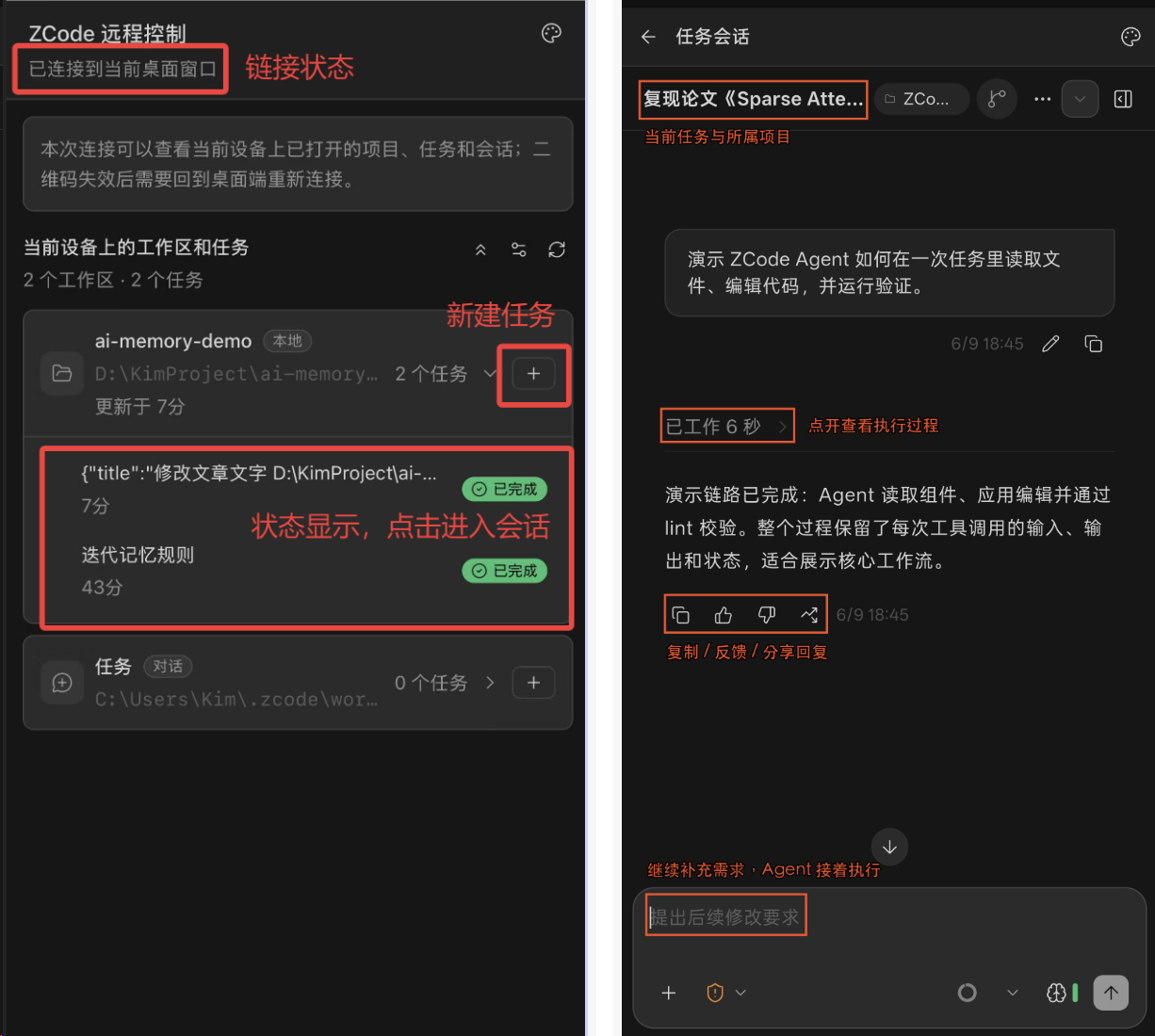Click the 对话 tag next to 任务

pos(168,667)
